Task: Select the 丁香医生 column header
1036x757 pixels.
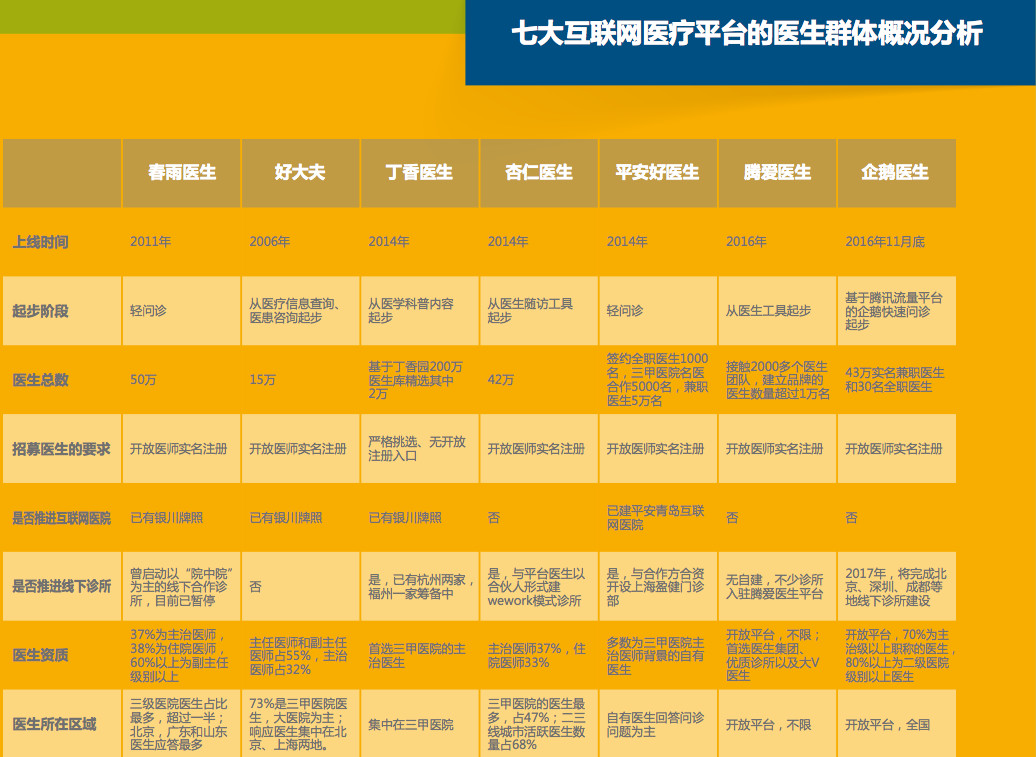Action: click(x=420, y=173)
